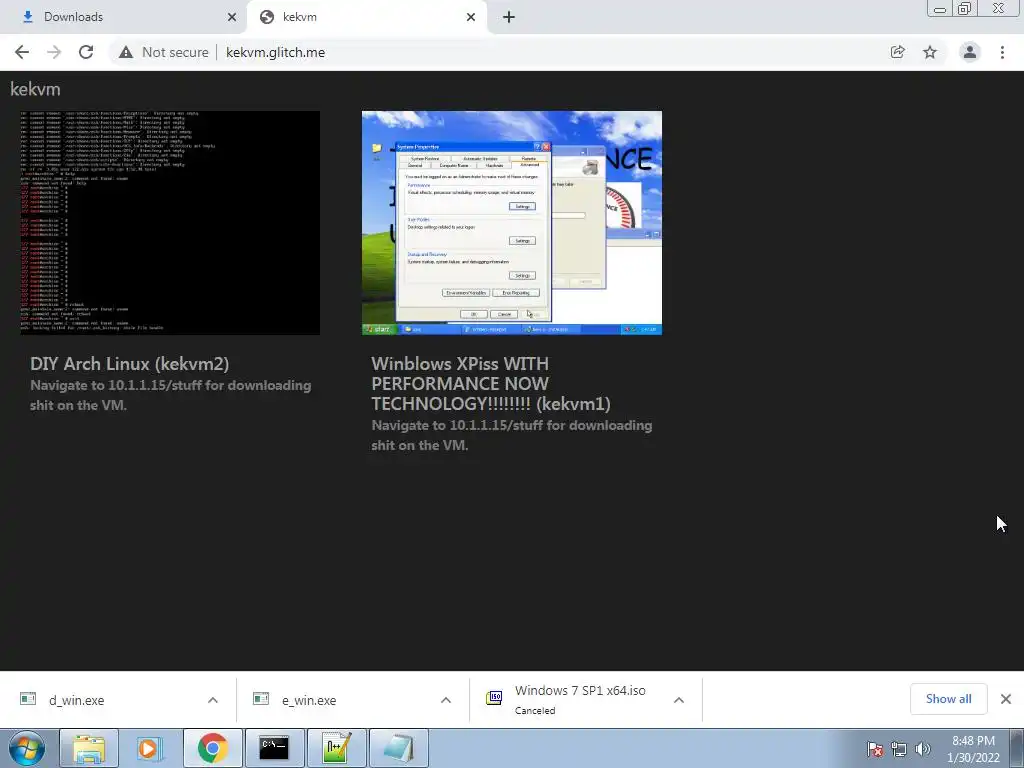Open the downloaded d_win.exe file
This screenshot has height=768, width=1024.
pyautogui.click(x=76, y=700)
